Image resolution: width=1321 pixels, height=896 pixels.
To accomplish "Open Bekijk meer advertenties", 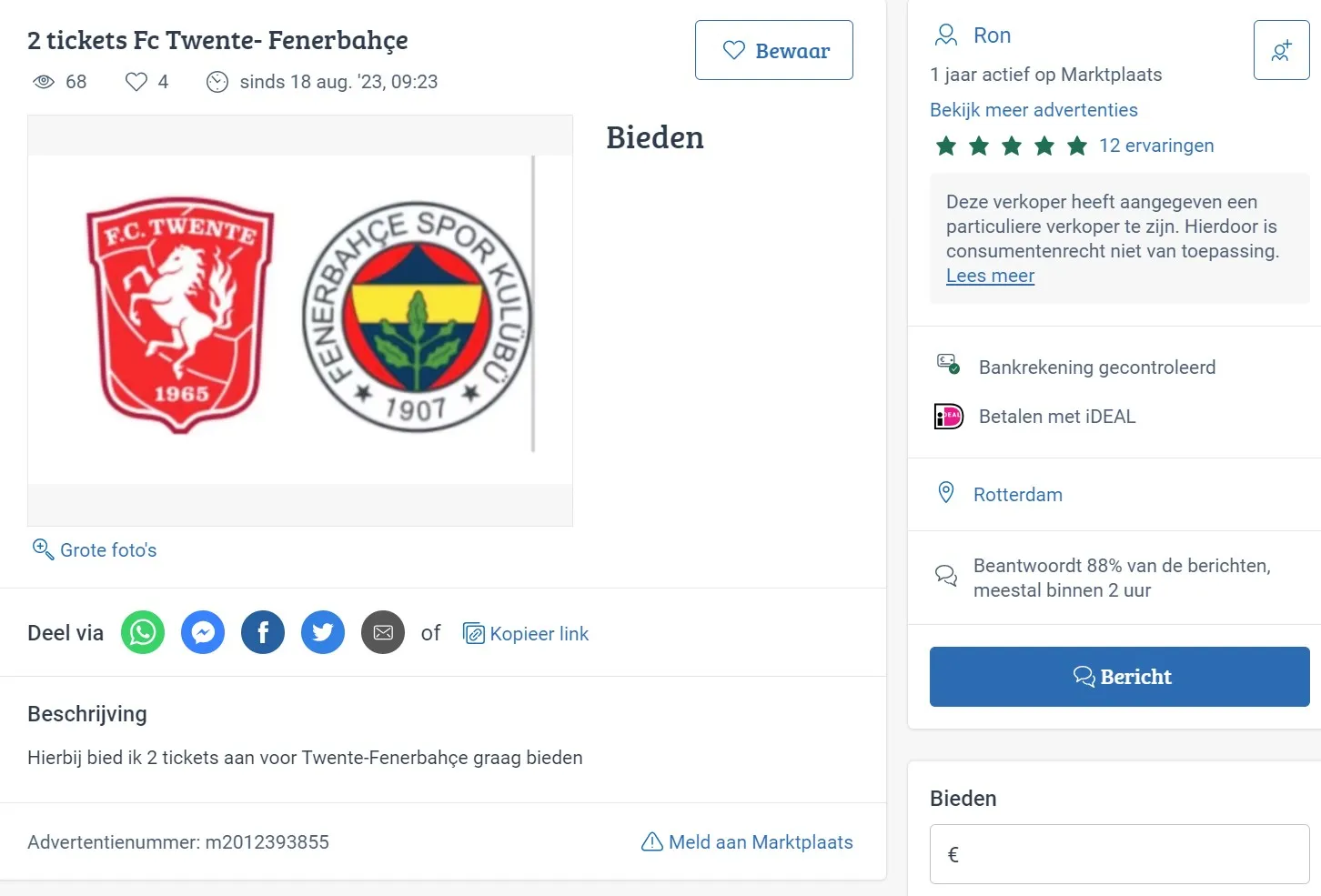I will pos(1034,109).
